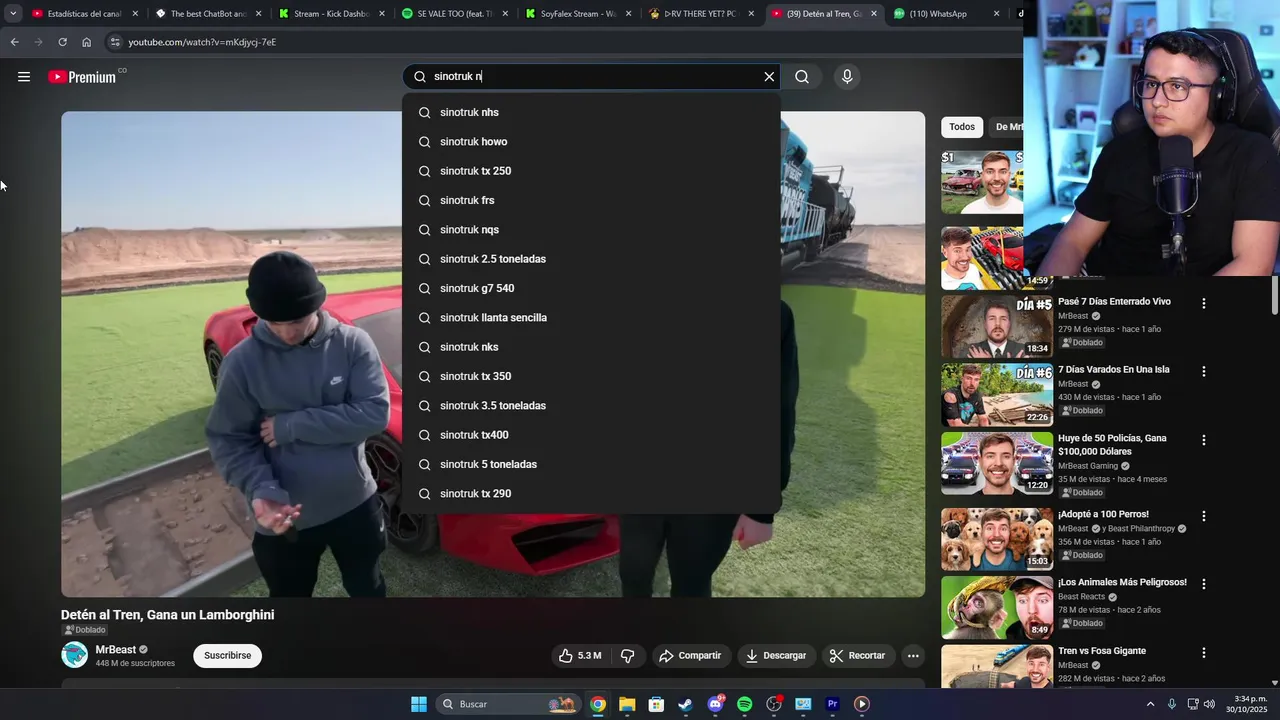Go back with the browser back arrow
The height and width of the screenshot is (720, 1280).
click(x=14, y=42)
